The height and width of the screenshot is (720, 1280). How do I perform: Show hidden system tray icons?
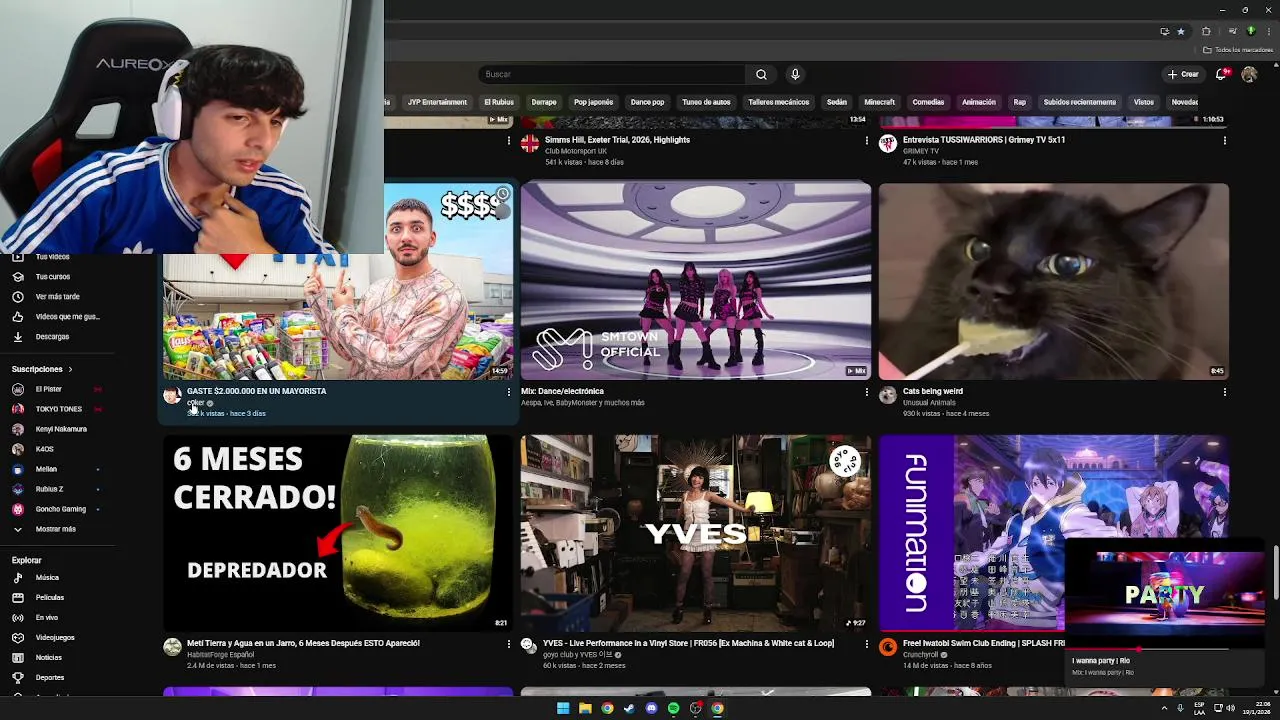pyautogui.click(x=1164, y=708)
